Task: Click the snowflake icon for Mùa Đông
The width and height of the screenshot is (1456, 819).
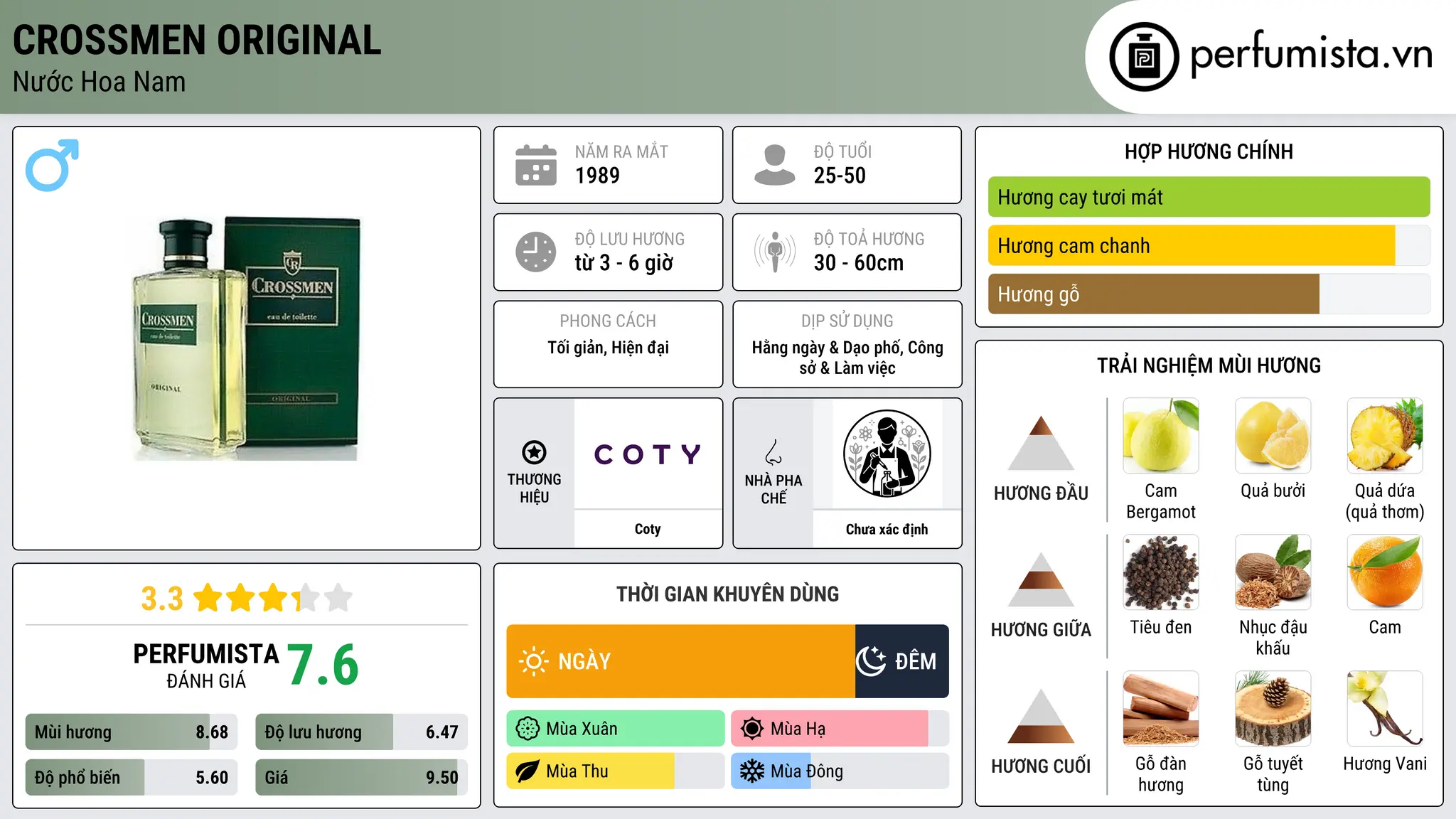Action: click(x=752, y=771)
